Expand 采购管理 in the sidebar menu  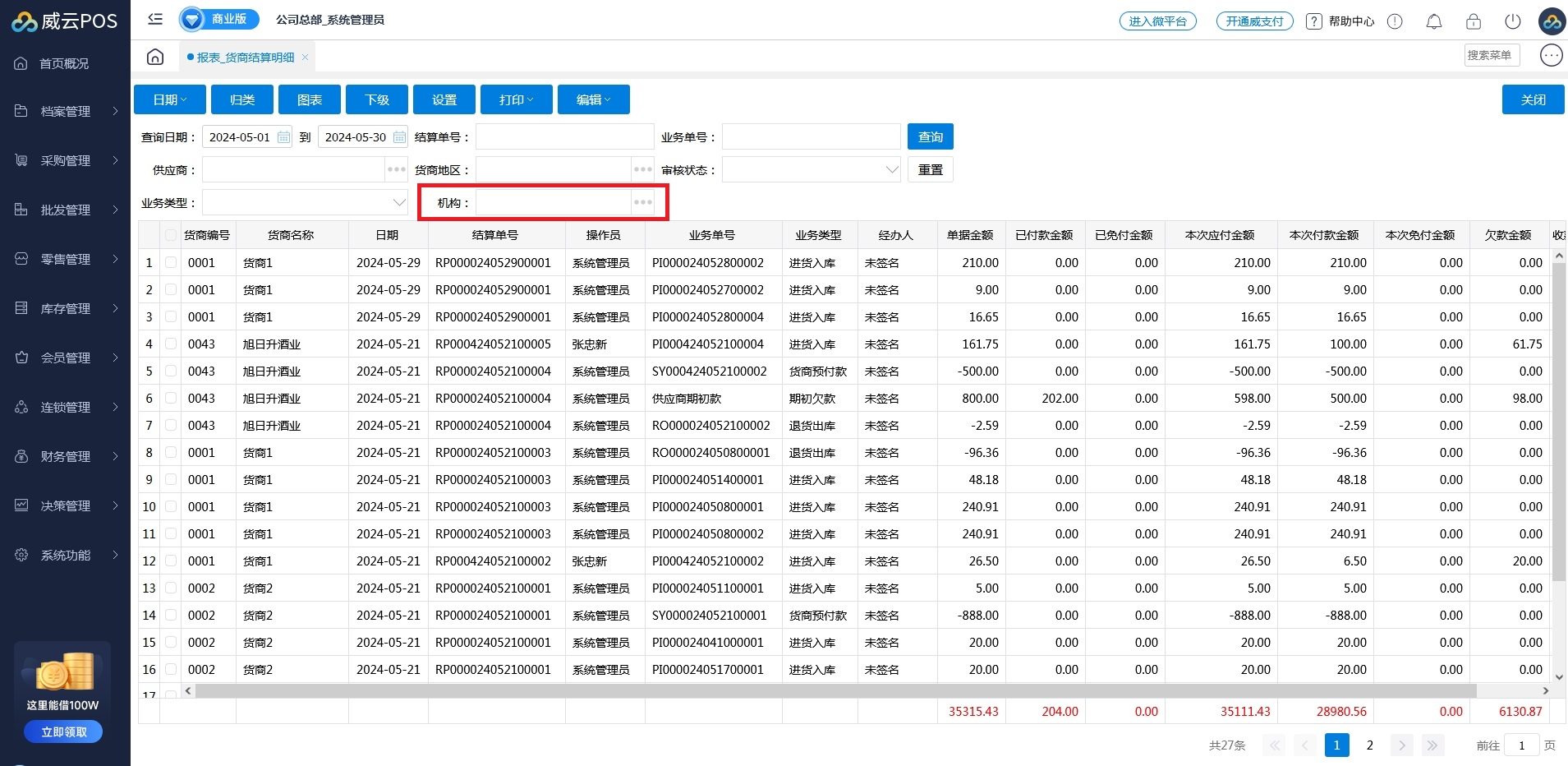(x=66, y=160)
